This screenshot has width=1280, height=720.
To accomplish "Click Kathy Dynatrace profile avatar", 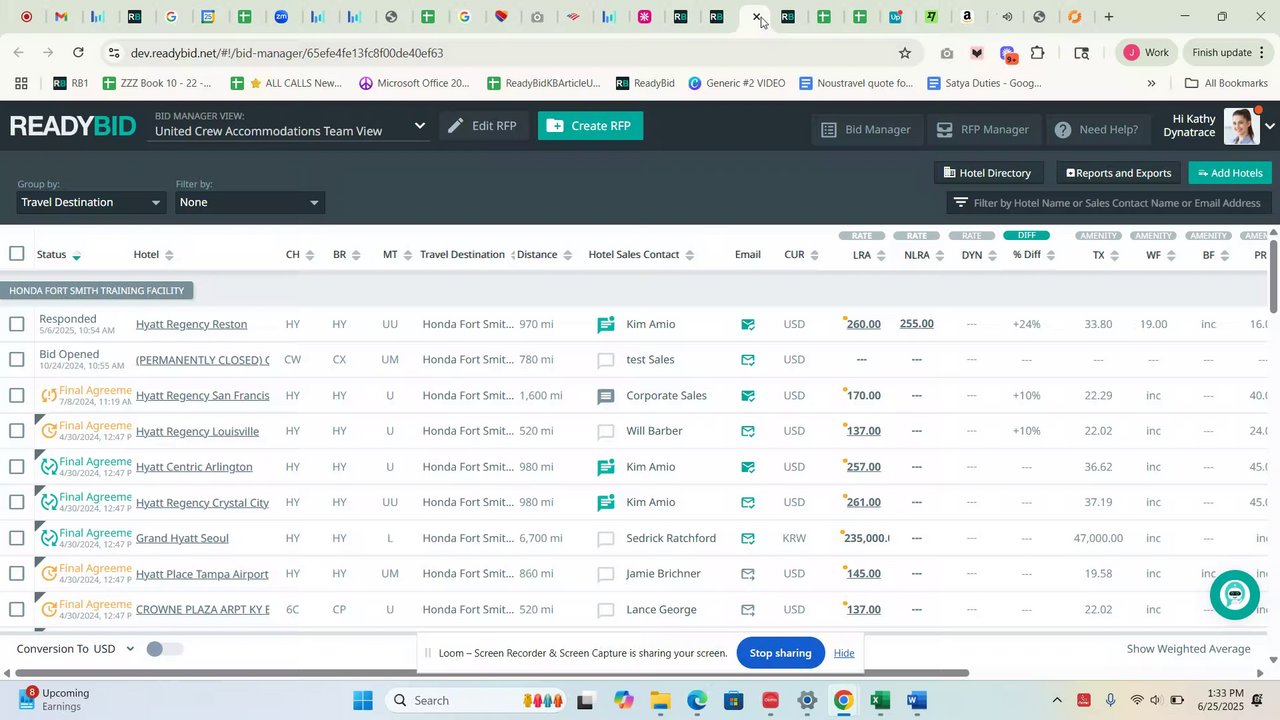I will click(x=1241, y=126).
